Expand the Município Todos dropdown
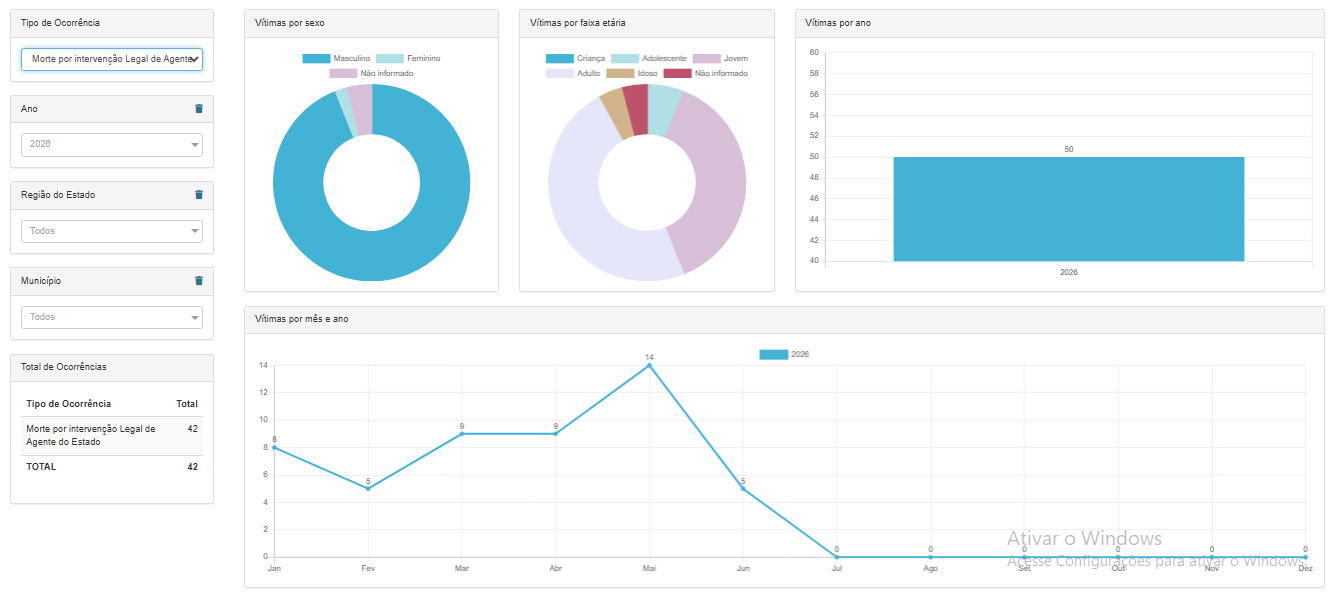1344x604 pixels. (x=112, y=317)
